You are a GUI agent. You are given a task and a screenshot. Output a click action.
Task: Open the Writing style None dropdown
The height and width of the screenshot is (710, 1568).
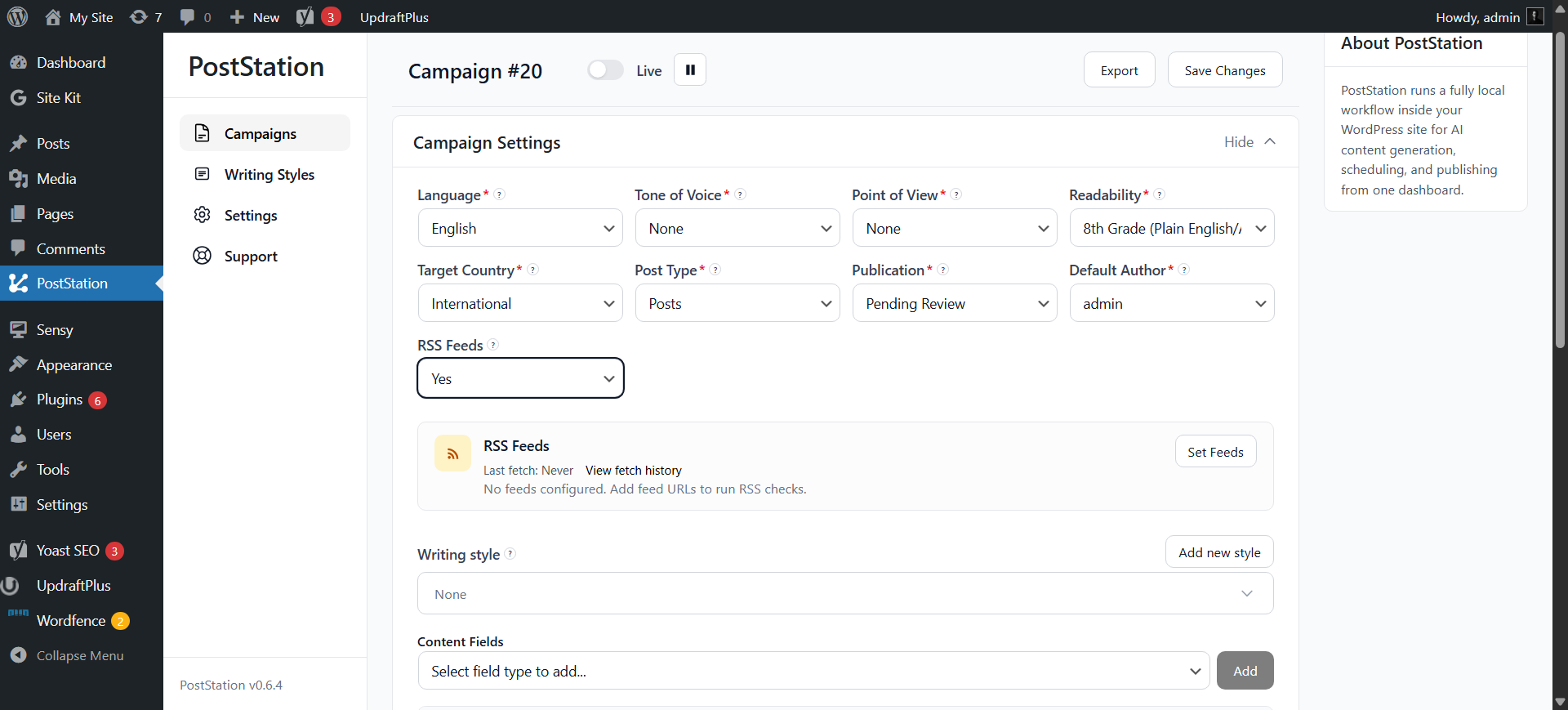(x=845, y=594)
